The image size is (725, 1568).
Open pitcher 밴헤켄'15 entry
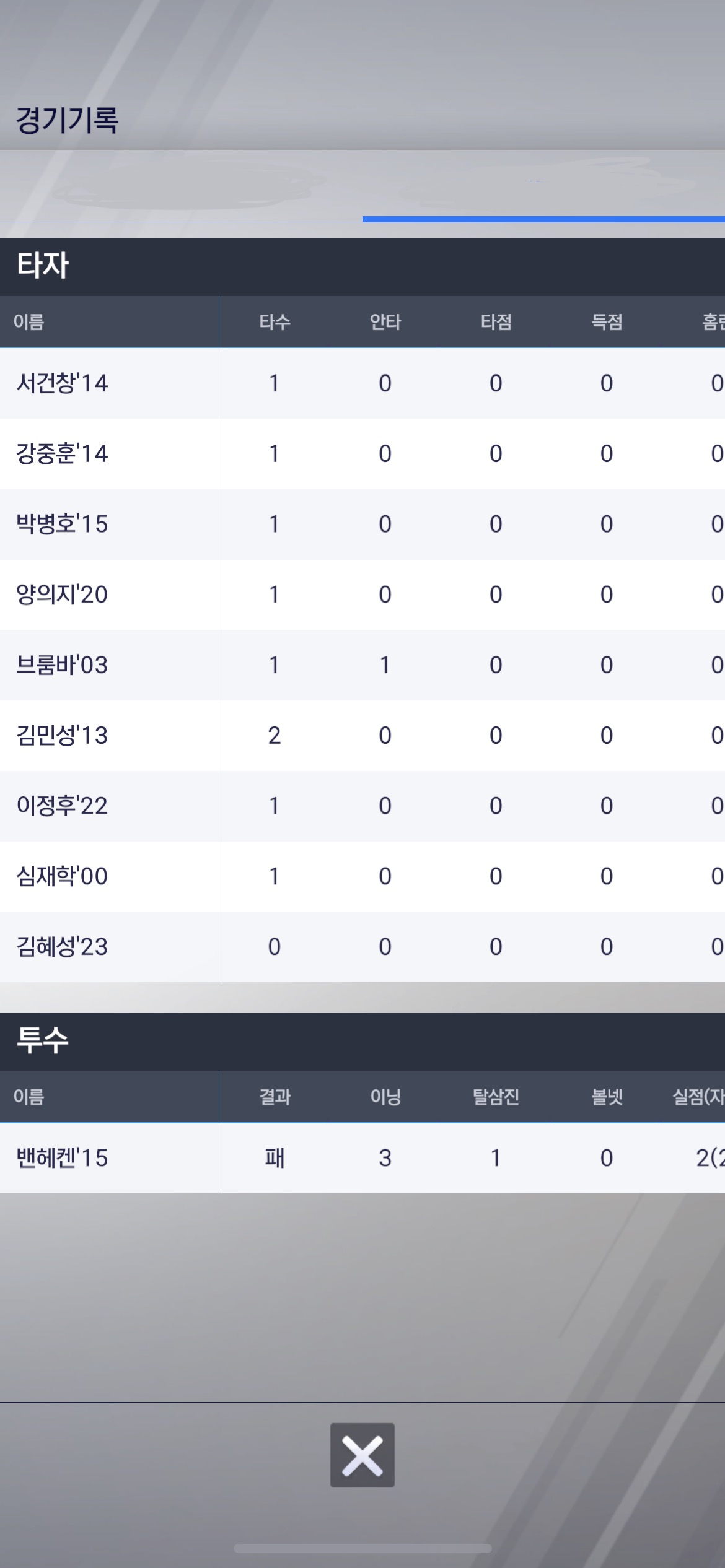[62, 1158]
